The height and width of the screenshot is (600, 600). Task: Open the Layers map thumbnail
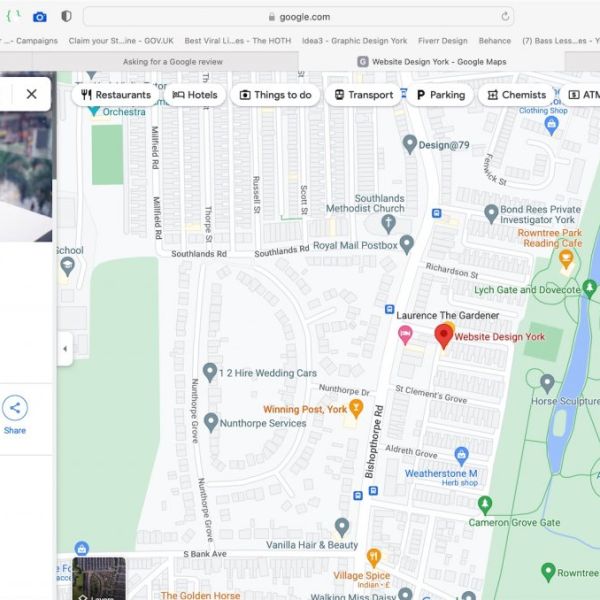(x=99, y=579)
